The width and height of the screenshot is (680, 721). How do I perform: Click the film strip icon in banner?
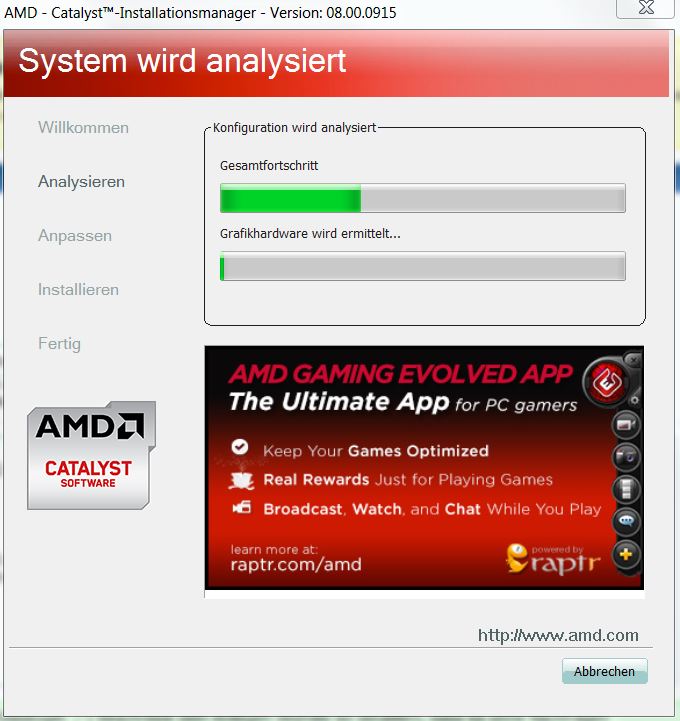[626, 488]
